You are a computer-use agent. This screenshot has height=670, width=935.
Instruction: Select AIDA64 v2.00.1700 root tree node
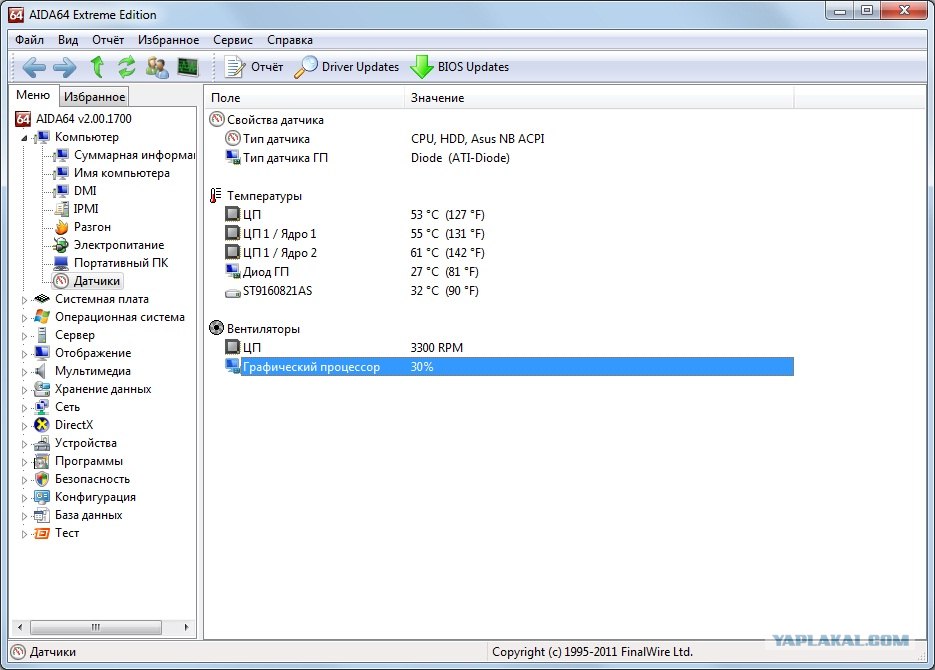83,119
